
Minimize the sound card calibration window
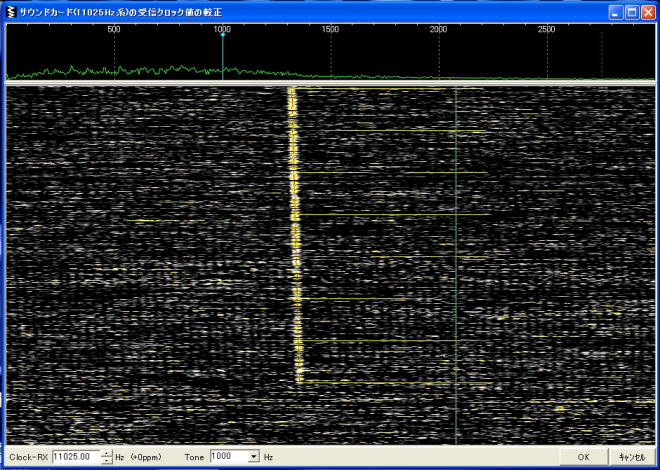tap(615, 12)
